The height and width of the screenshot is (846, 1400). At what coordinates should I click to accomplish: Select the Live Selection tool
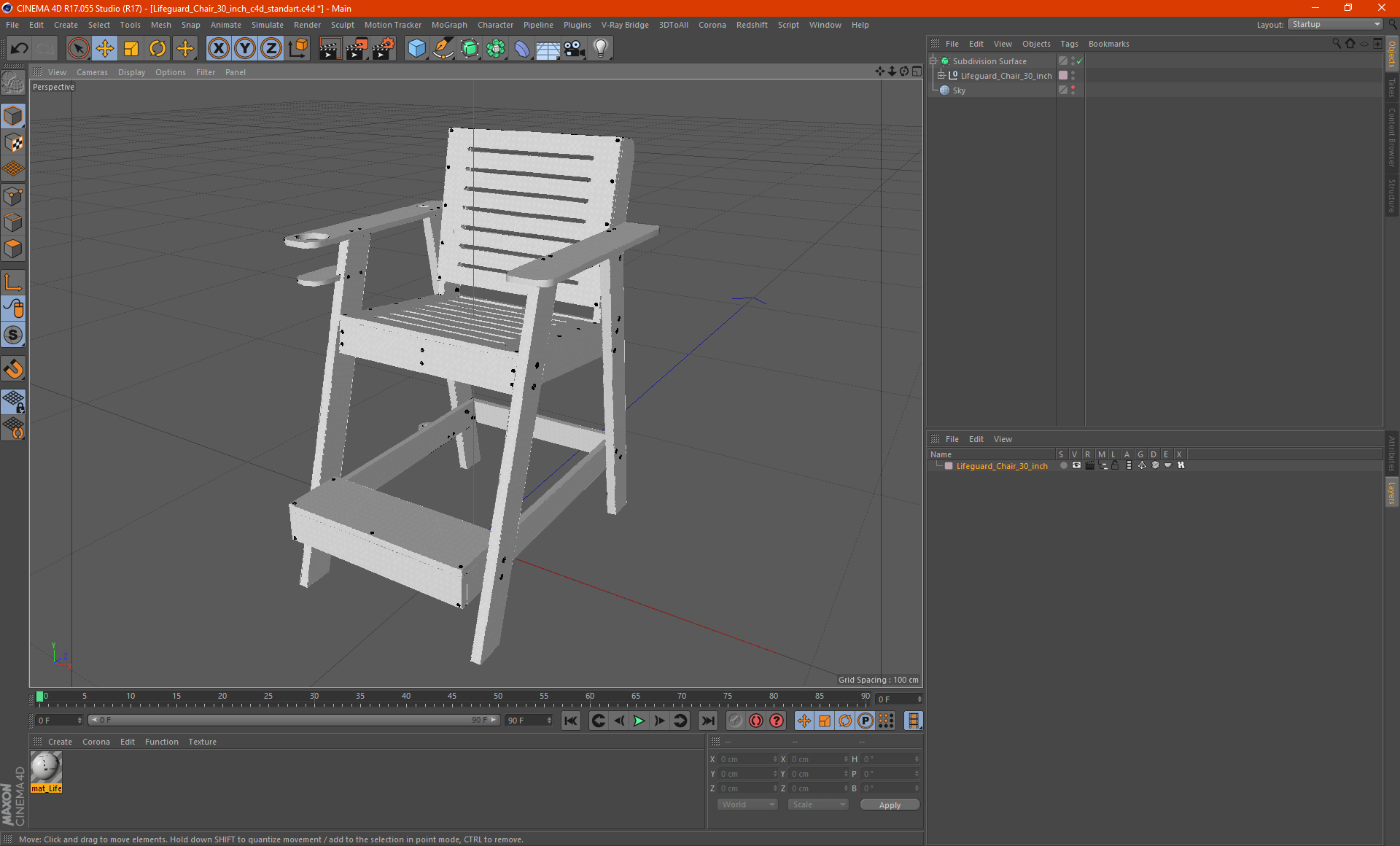click(78, 49)
